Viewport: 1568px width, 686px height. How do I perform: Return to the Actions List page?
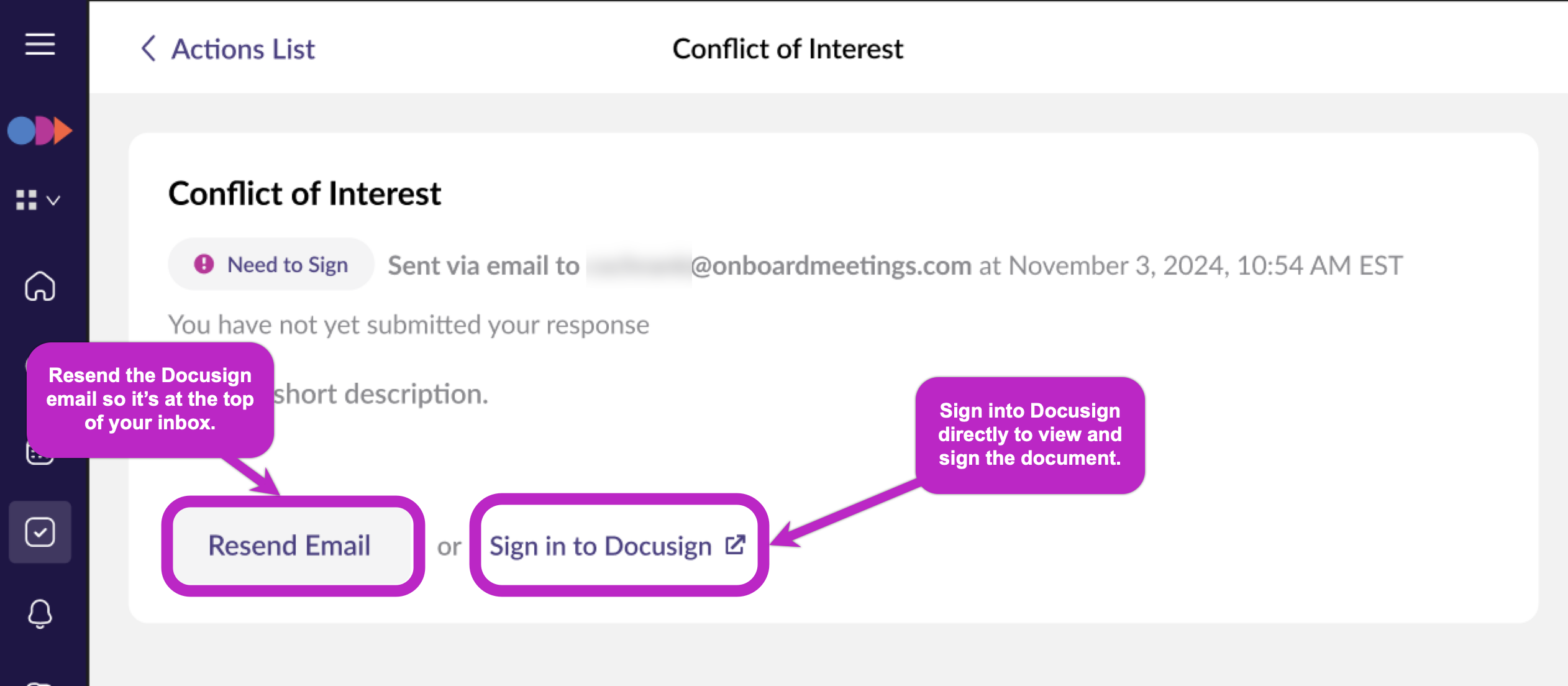(x=243, y=48)
